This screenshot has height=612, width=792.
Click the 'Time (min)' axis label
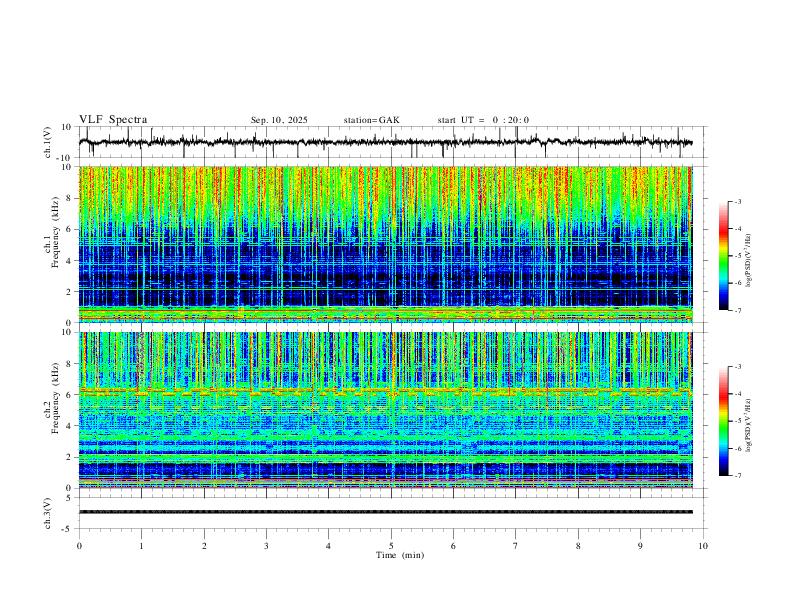pyautogui.click(x=400, y=555)
